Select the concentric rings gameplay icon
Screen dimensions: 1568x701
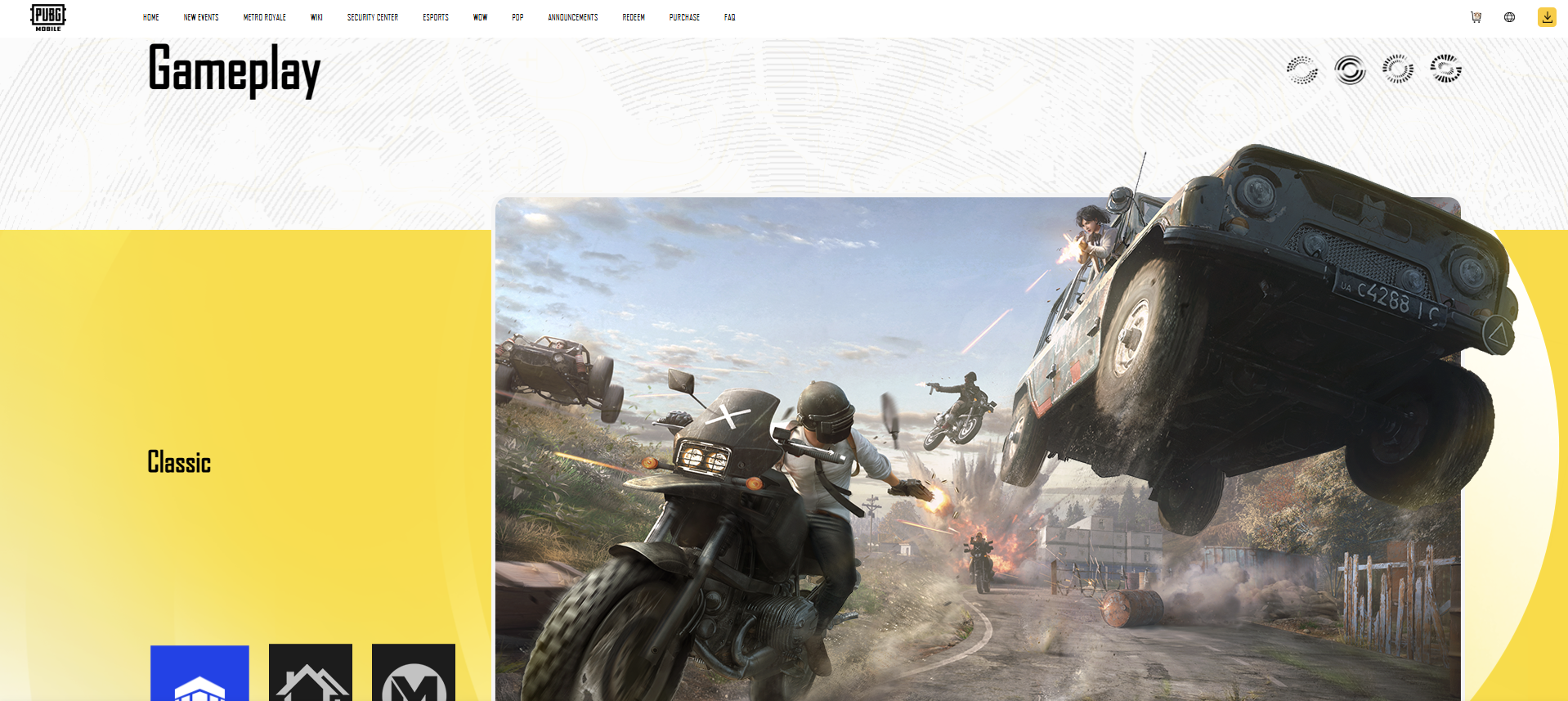pos(1350,70)
